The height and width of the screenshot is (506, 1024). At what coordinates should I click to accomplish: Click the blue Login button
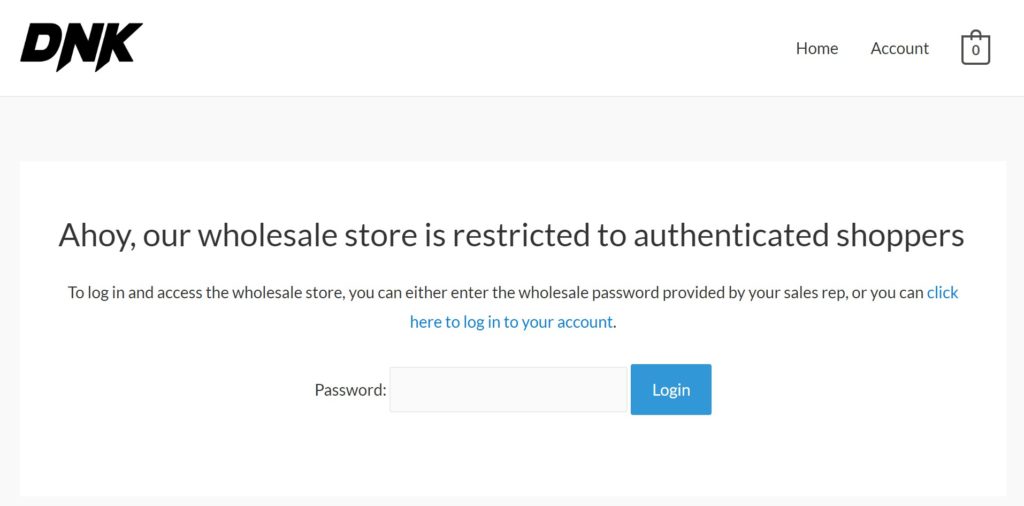pyautogui.click(x=671, y=389)
